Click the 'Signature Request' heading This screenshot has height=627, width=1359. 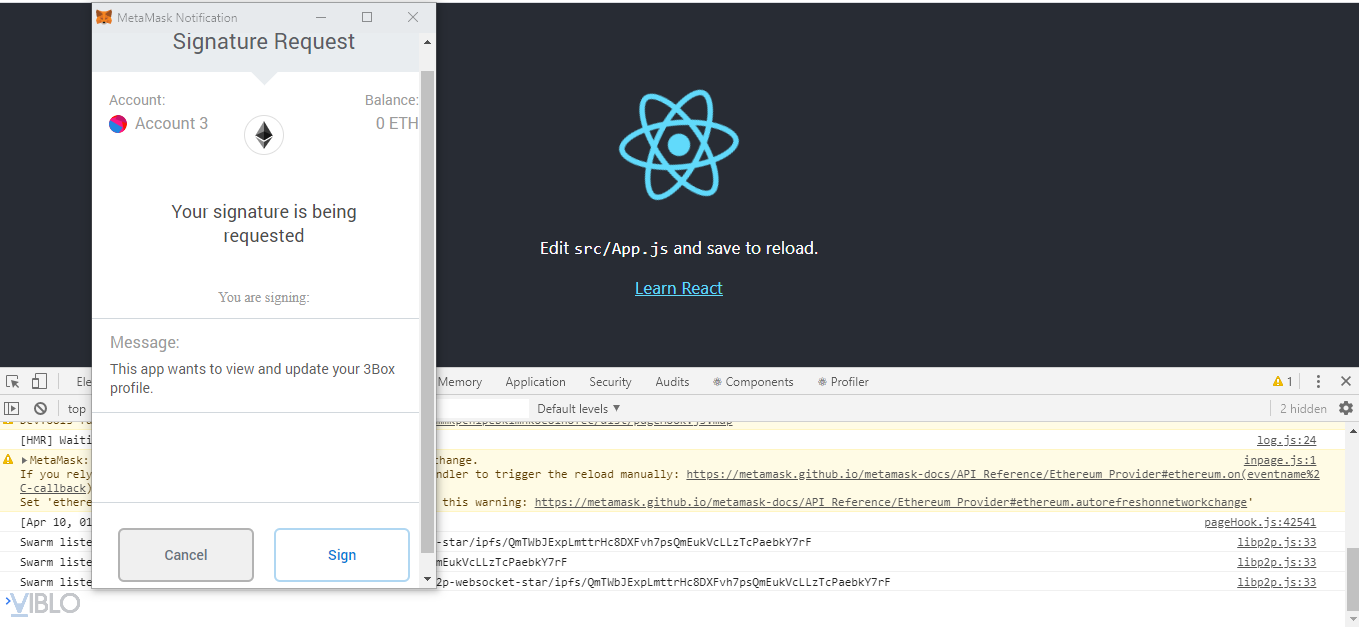tap(264, 41)
